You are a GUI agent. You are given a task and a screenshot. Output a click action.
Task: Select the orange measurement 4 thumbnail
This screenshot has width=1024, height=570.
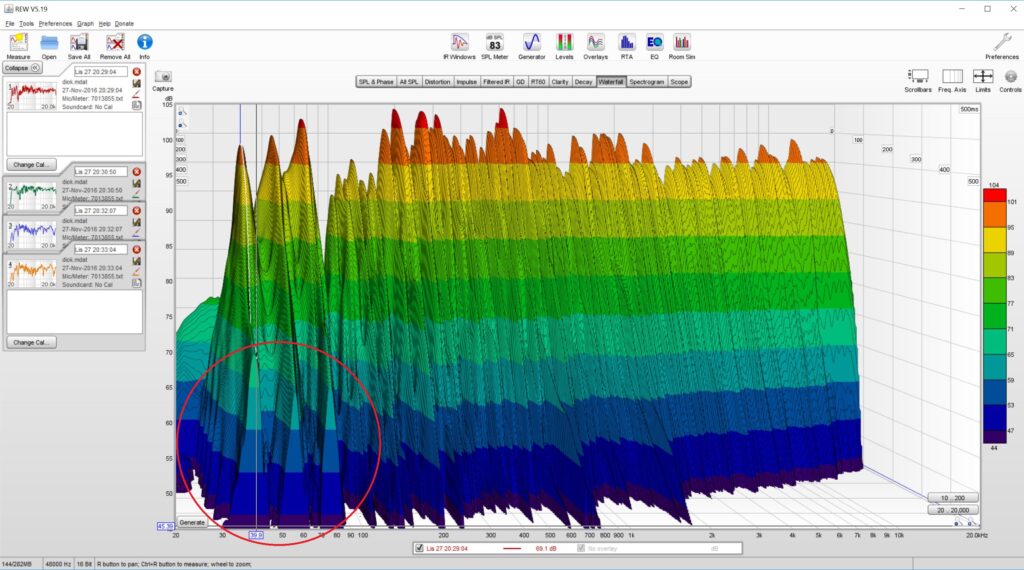[x=31, y=273]
